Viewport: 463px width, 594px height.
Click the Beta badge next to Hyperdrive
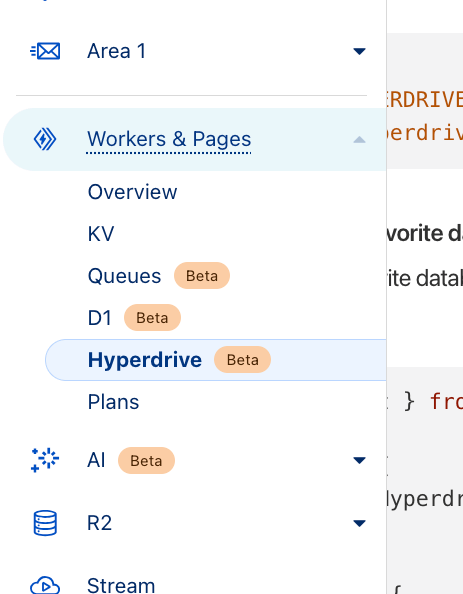tap(242, 360)
